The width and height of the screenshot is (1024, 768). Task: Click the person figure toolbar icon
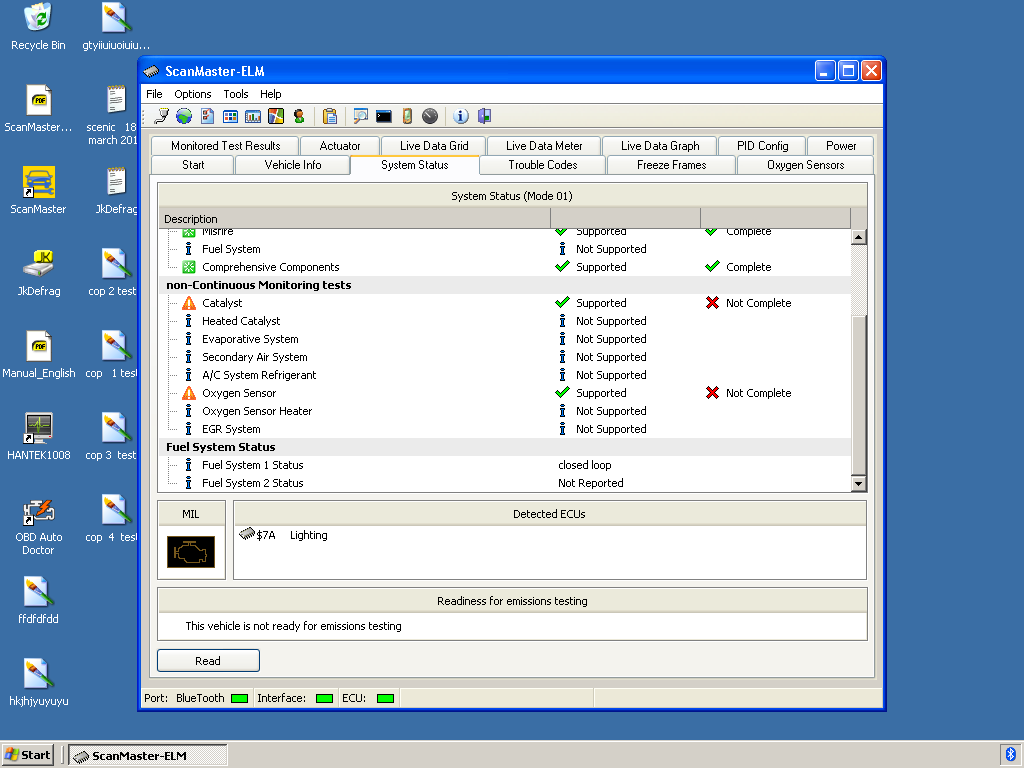(x=298, y=116)
